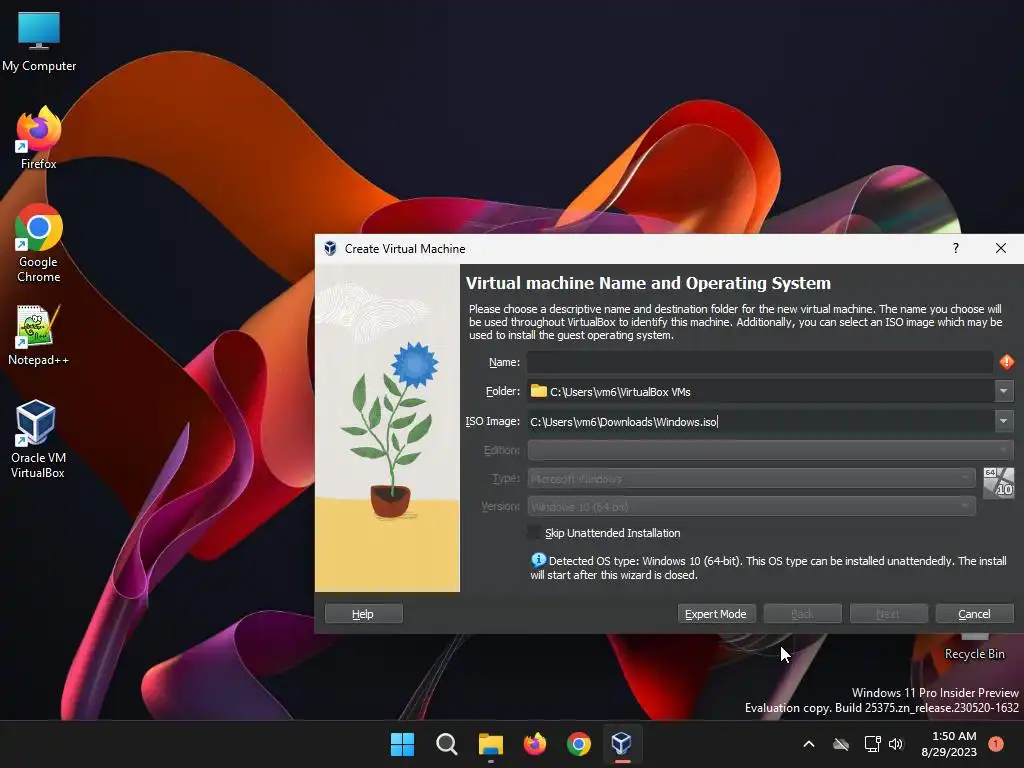Close the Create Virtual Machine dialog
1024x768 pixels.
[1000, 248]
